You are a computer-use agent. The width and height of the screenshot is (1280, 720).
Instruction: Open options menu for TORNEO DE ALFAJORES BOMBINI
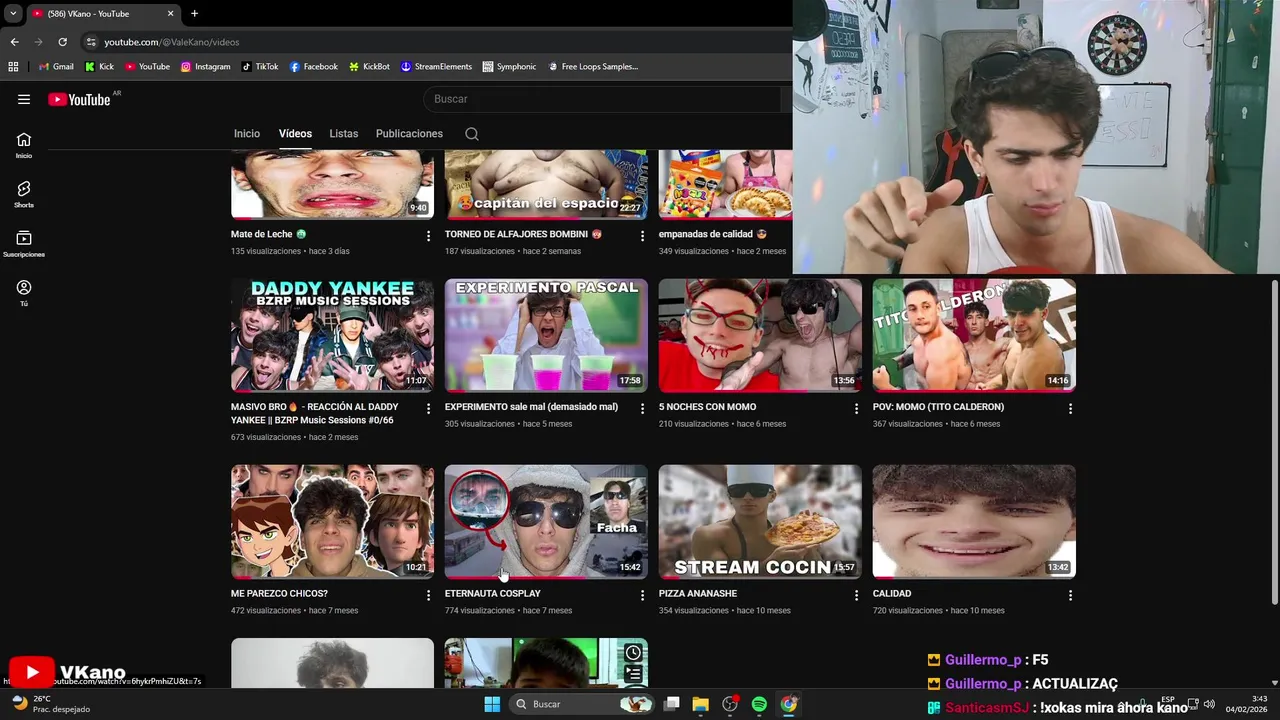(642, 236)
